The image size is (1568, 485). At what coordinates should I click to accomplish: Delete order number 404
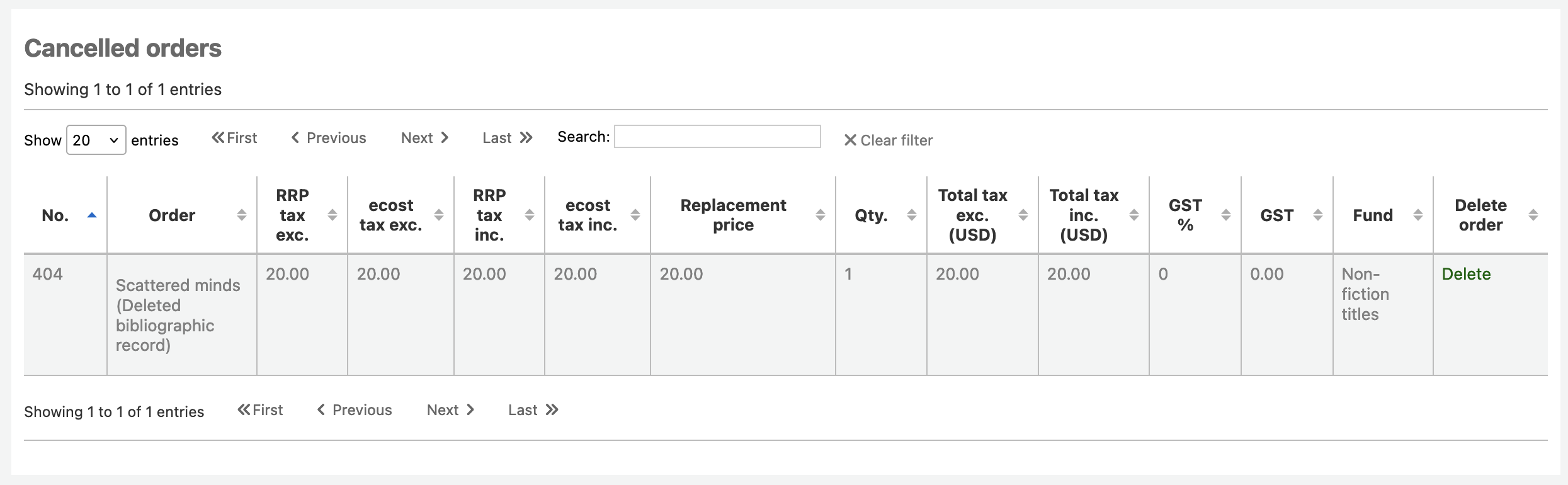click(x=1465, y=274)
